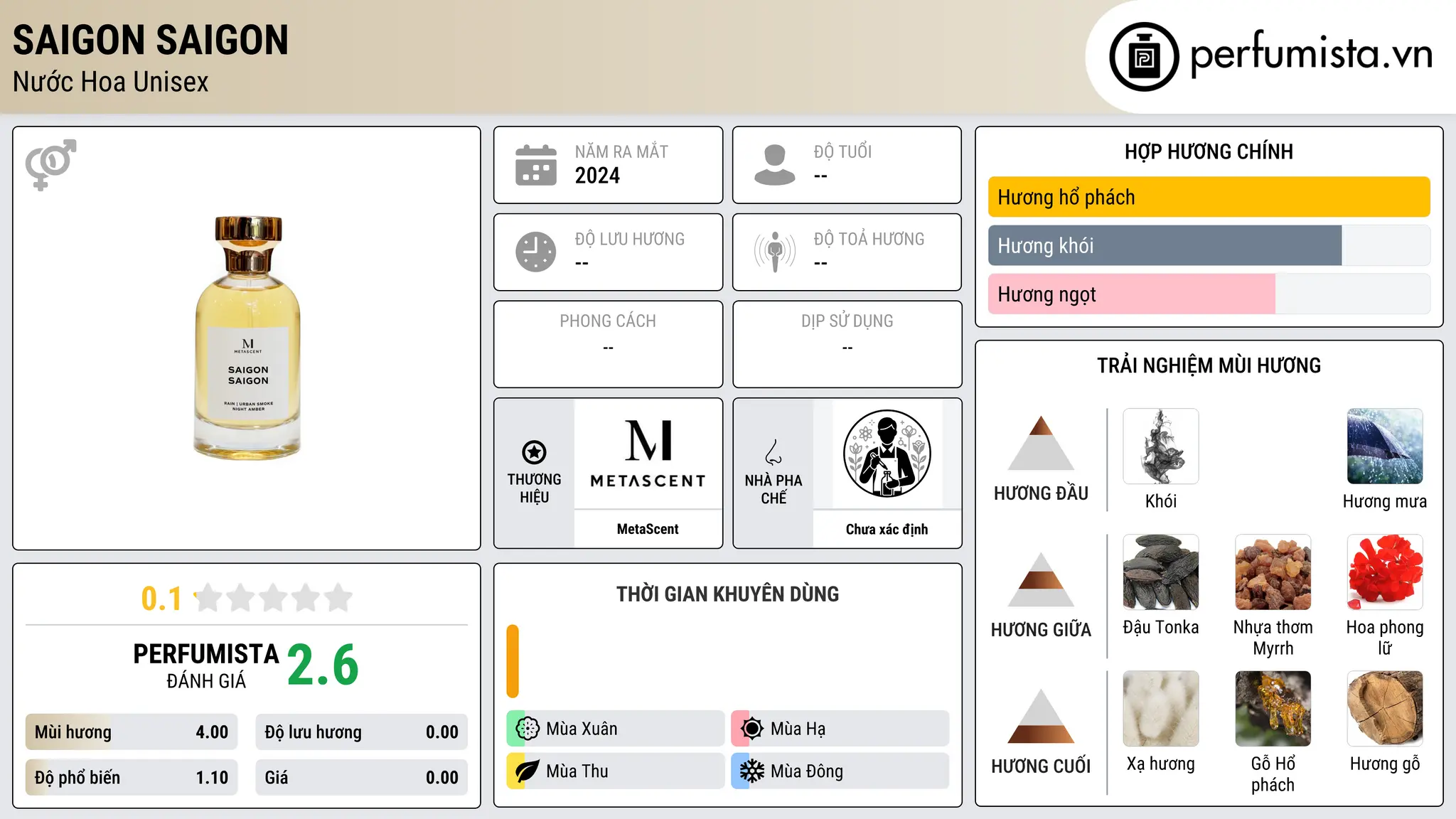Click the Chưa xác định perfumer label

coord(887,529)
